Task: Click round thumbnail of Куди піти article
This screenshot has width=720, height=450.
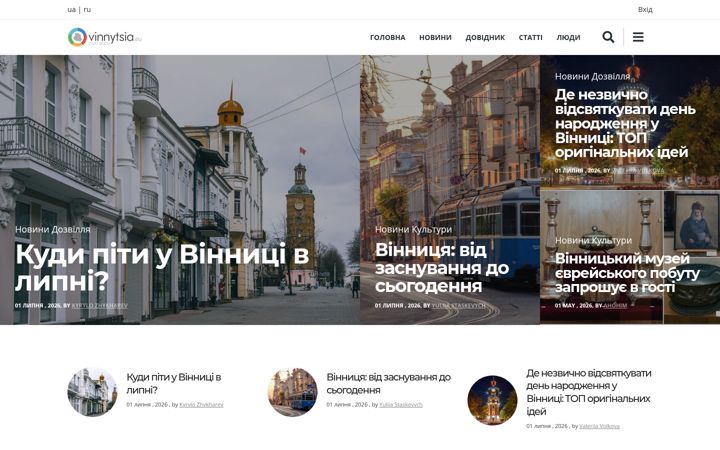Action: coord(92,392)
